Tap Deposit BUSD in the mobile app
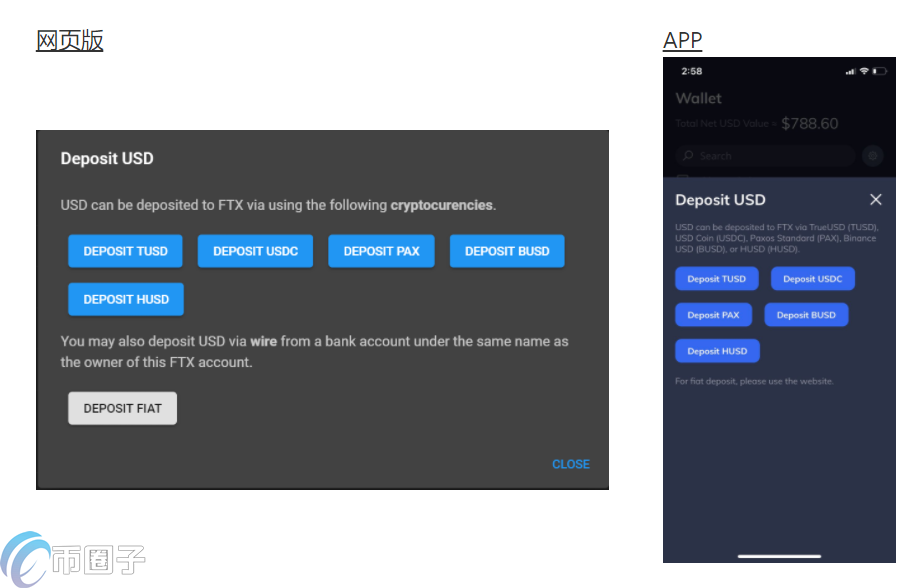Screen dimensions: 904x588 coord(806,315)
